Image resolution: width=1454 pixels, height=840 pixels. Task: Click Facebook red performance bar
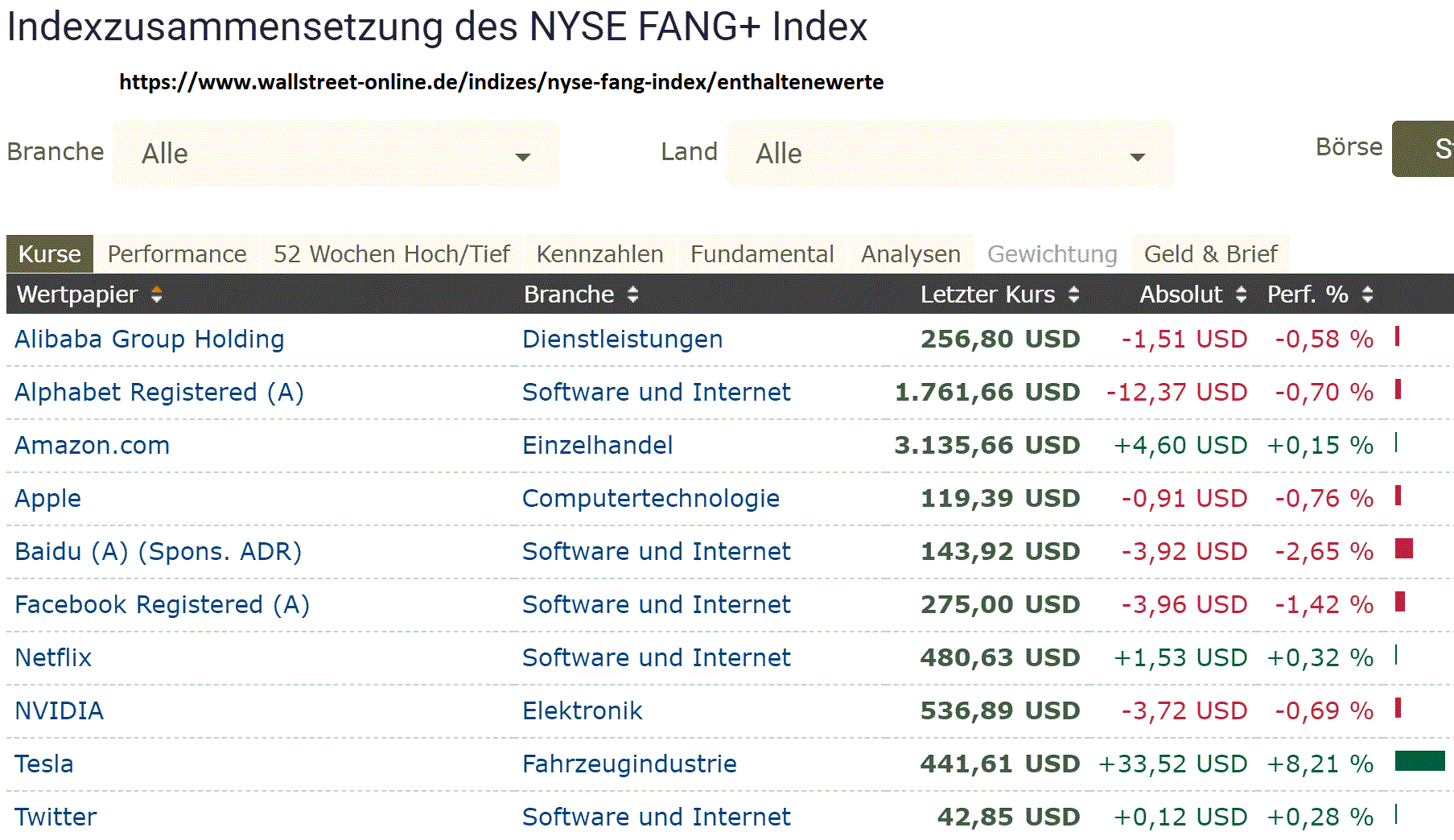pos(1400,602)
